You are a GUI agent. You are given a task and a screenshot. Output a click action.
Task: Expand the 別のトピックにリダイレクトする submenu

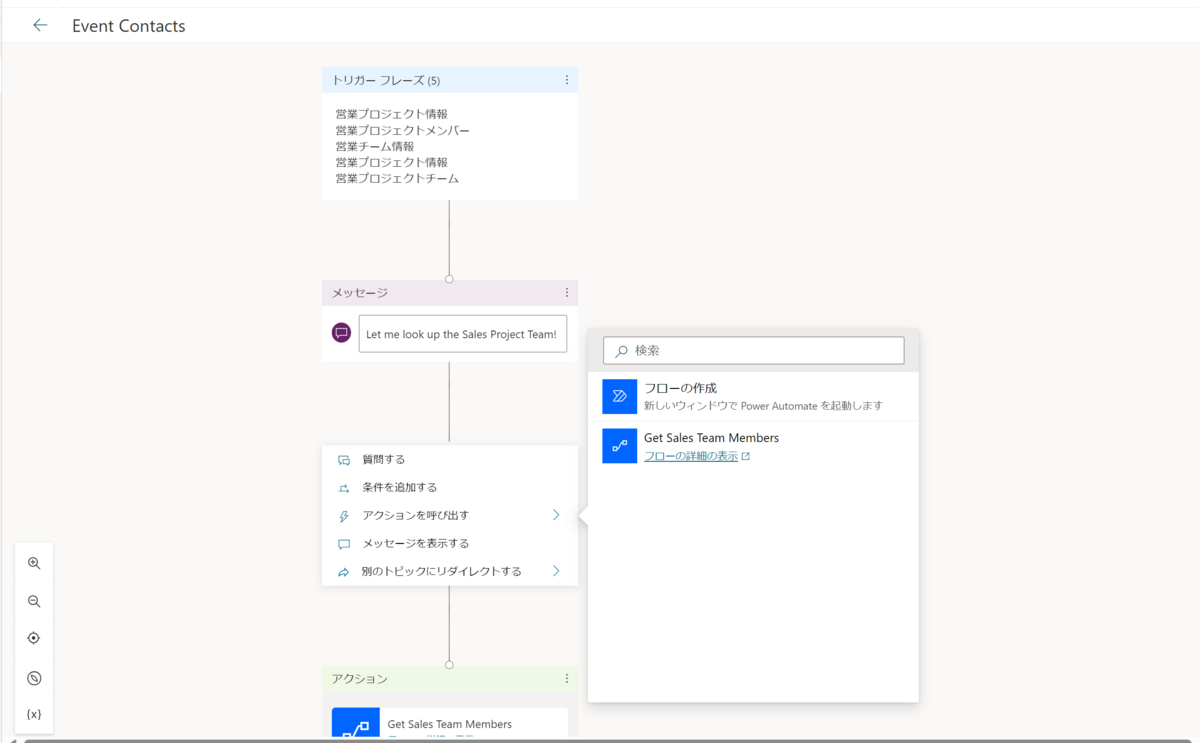click(x=450, y=570)
